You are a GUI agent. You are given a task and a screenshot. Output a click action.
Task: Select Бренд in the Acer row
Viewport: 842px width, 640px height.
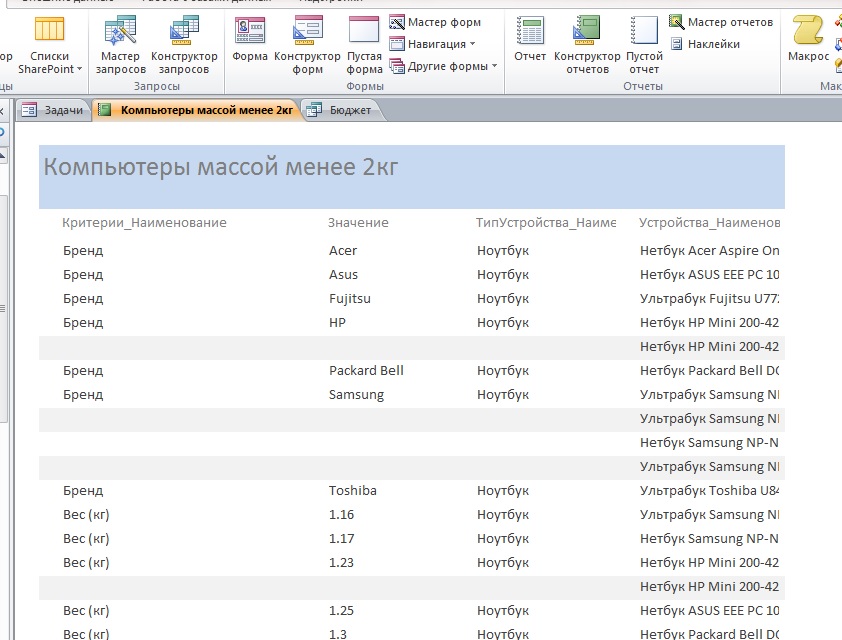coord(83,251)
